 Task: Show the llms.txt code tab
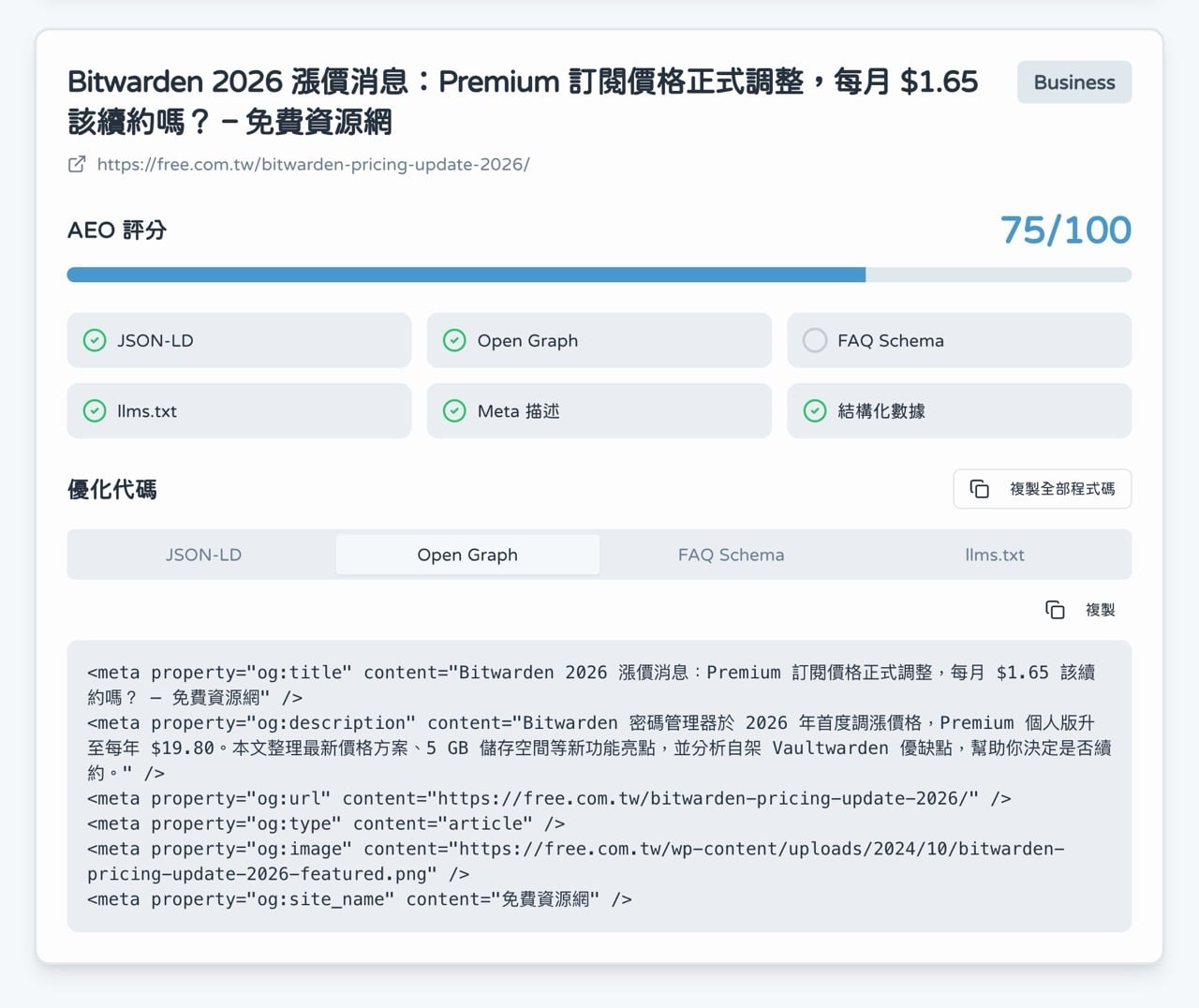(994, 555)
